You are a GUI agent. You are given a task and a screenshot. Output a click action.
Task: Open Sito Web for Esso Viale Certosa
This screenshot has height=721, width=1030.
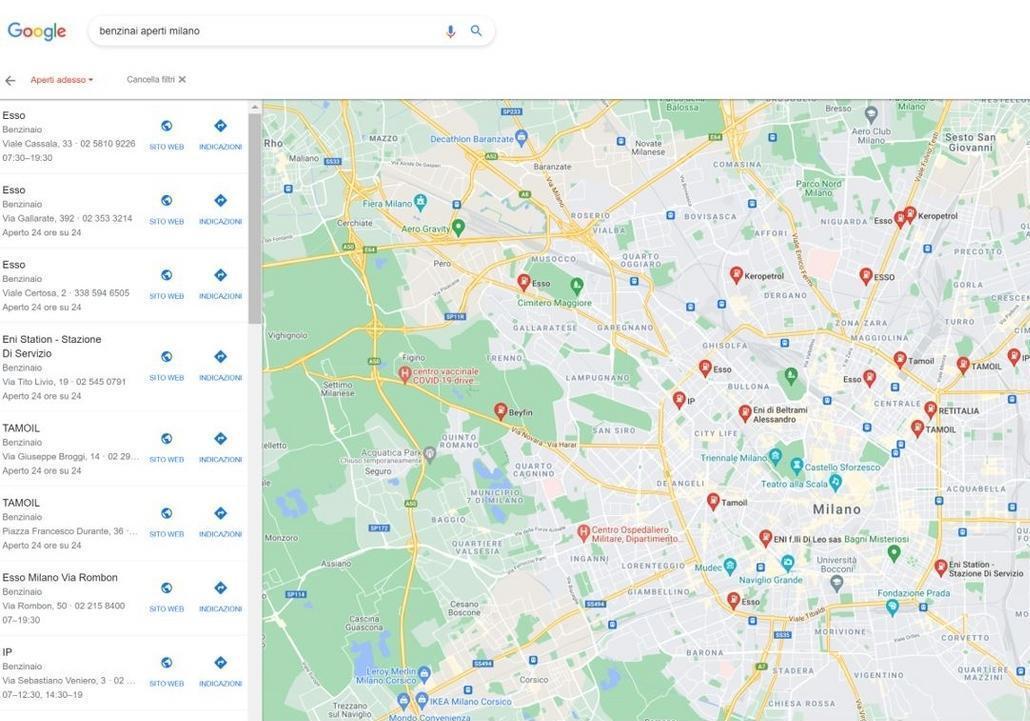[167, 284]
